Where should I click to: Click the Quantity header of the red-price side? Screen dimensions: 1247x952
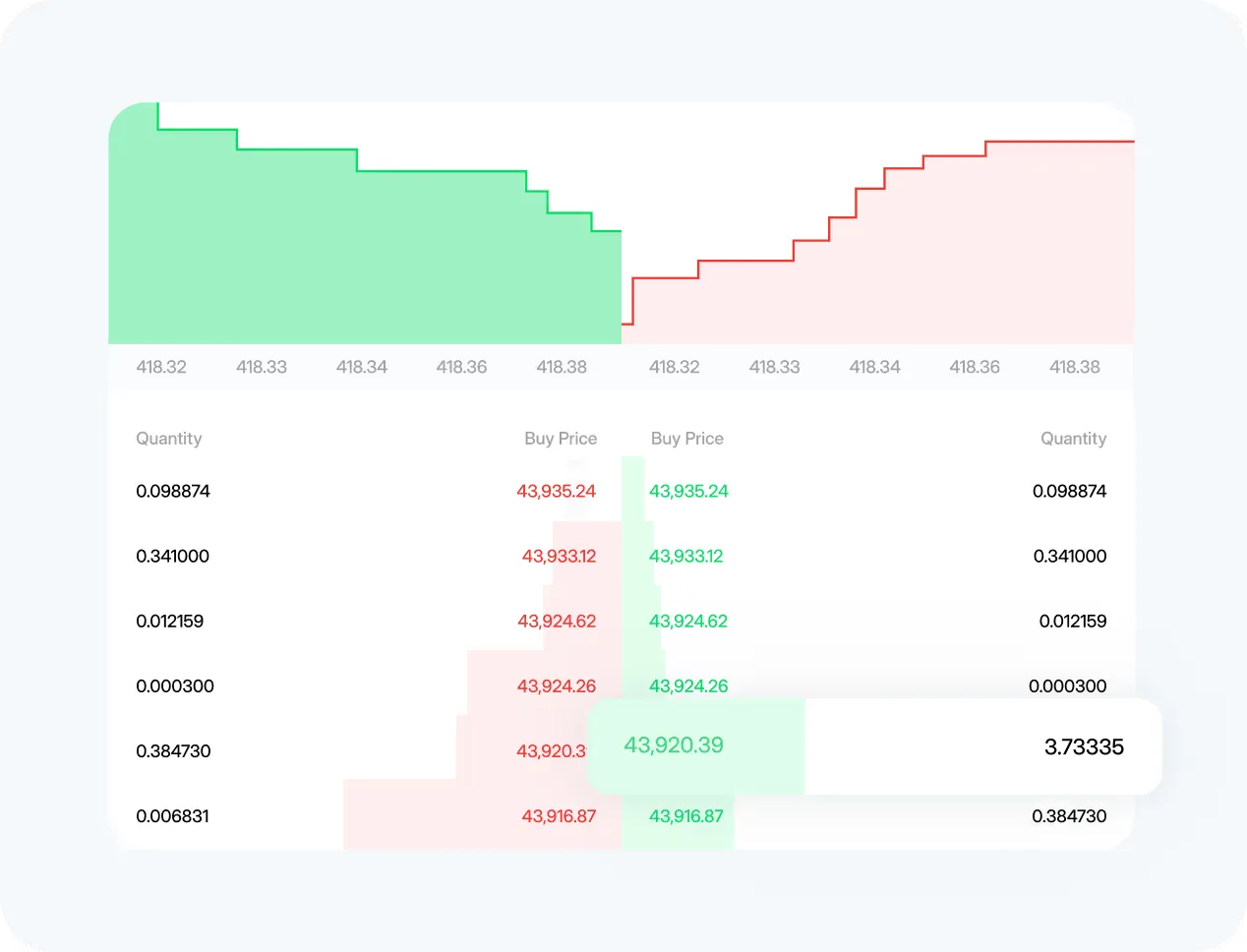click(x=169, y=439)
